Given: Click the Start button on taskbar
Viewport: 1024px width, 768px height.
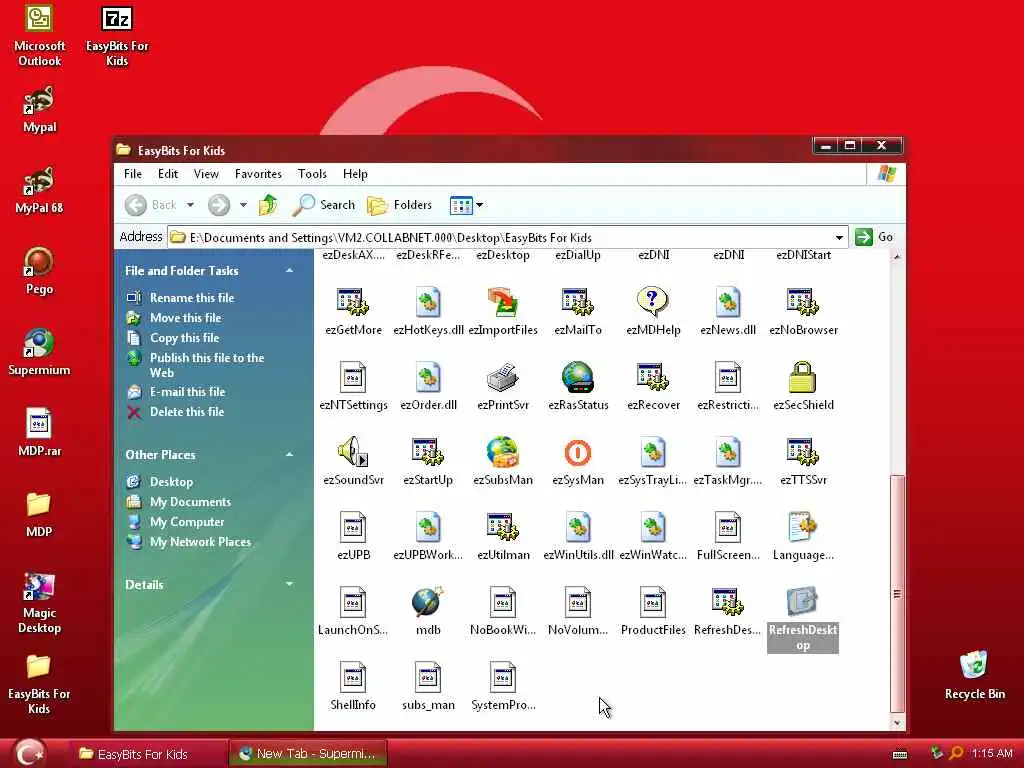Looking at the screenshot, I should click(x=30, y=753).
